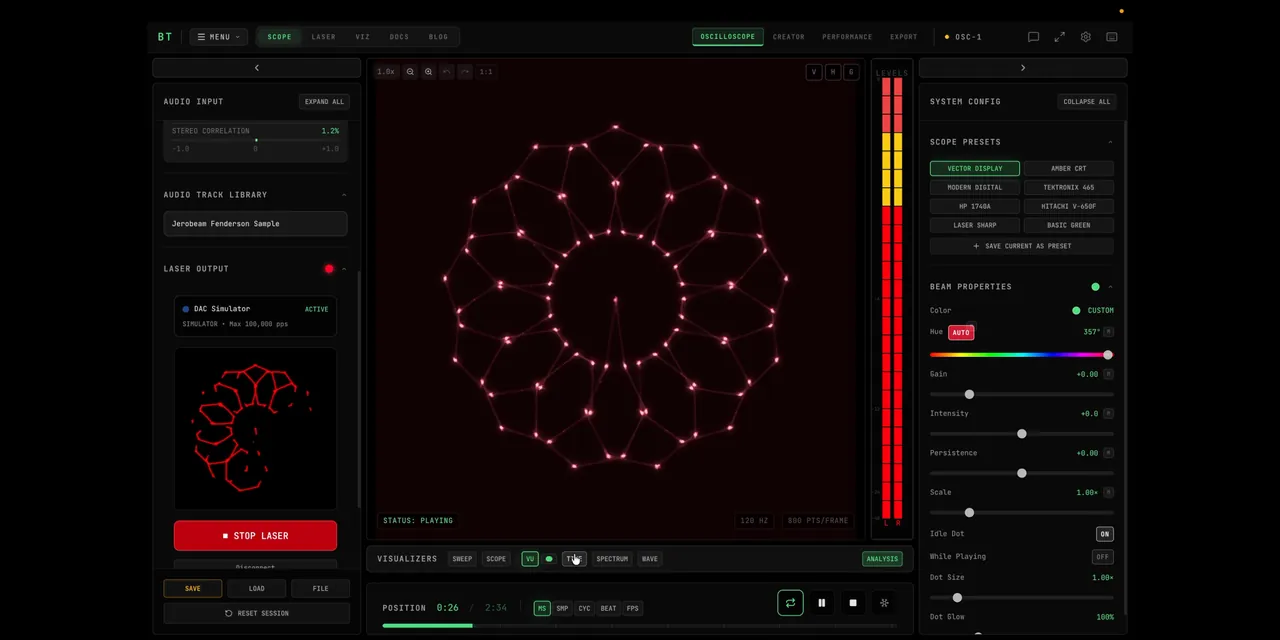Viewport: 1280px width, 640px height.
Task: Click the hue midi-link icon beside 357°
Action: tap(1108, 332)
